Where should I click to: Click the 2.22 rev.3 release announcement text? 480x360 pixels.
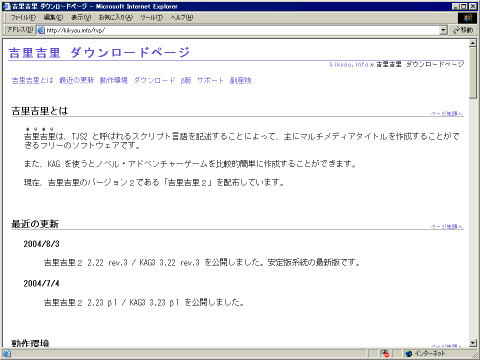pyautogui.click(x=202, y=262)
